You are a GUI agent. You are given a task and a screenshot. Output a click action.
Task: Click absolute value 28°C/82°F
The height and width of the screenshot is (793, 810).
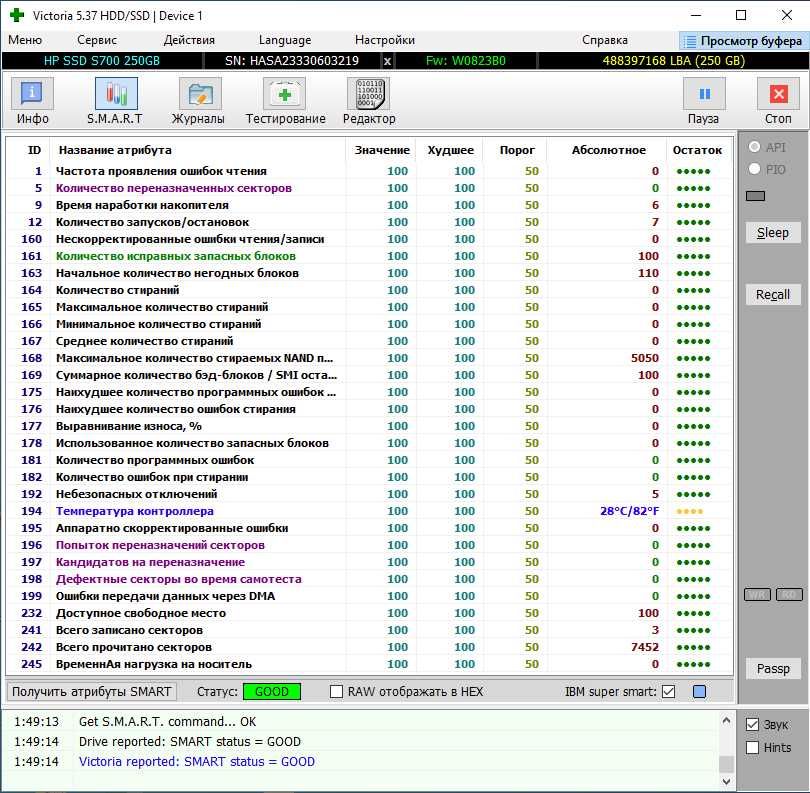(x=629, y=511)
